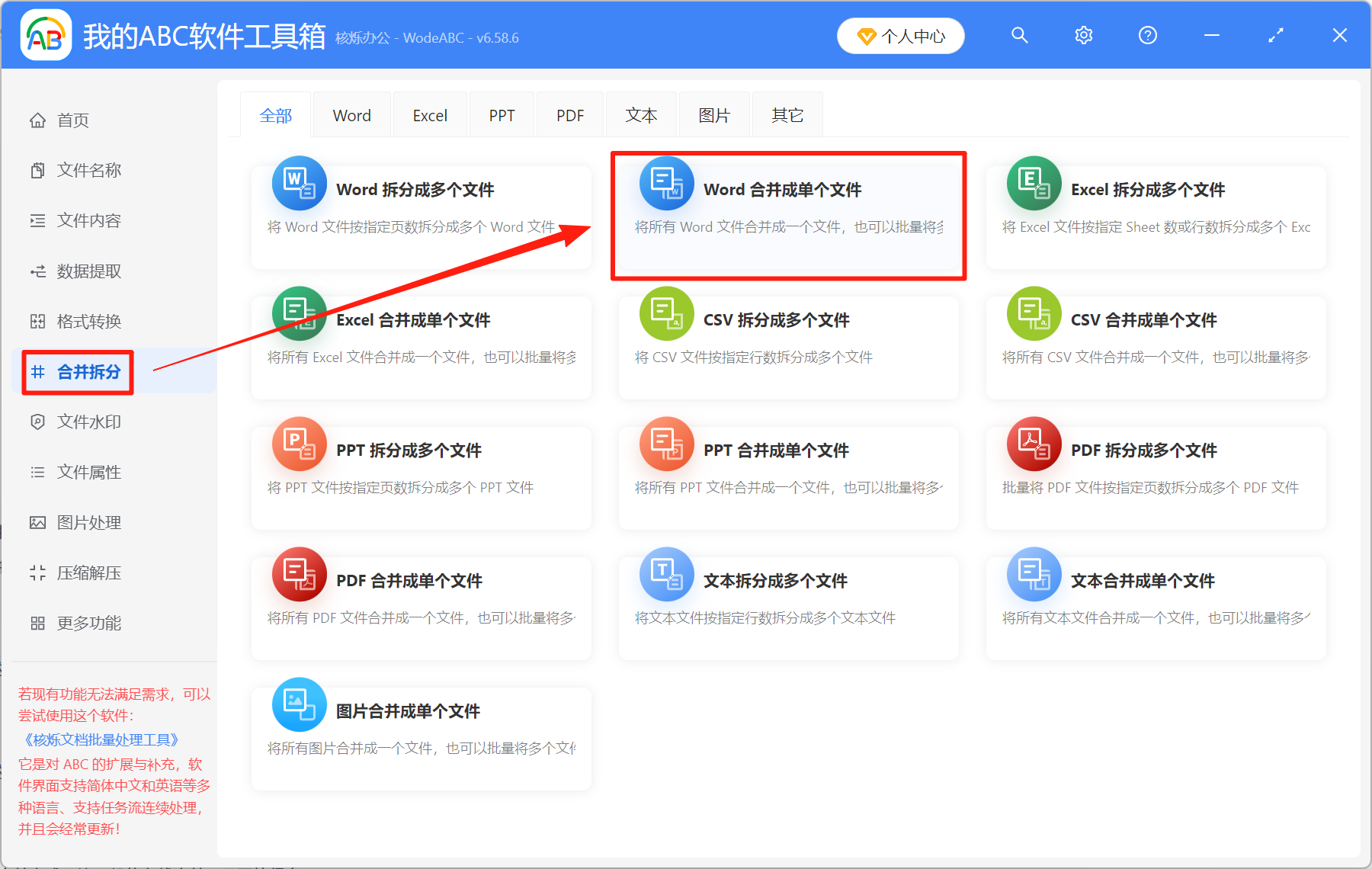Open 更多功能 in the sidebar
Viewport: 1372px width, 869px height.
coord(88,623)
